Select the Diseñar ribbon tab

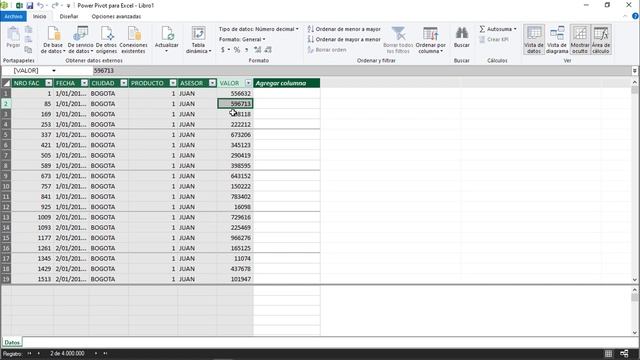69,16
